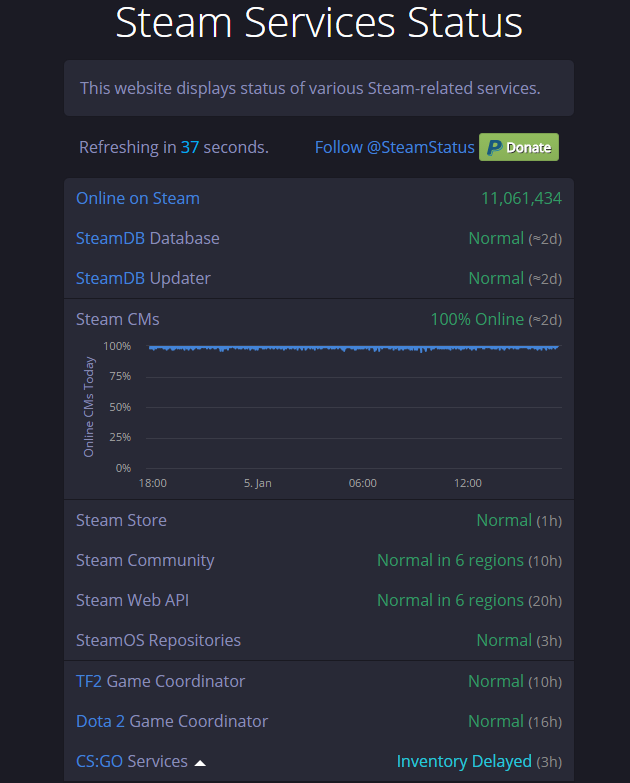Click the Inventory Delayed status text
Screen dimensions: 630x783
tap(464, 761)
